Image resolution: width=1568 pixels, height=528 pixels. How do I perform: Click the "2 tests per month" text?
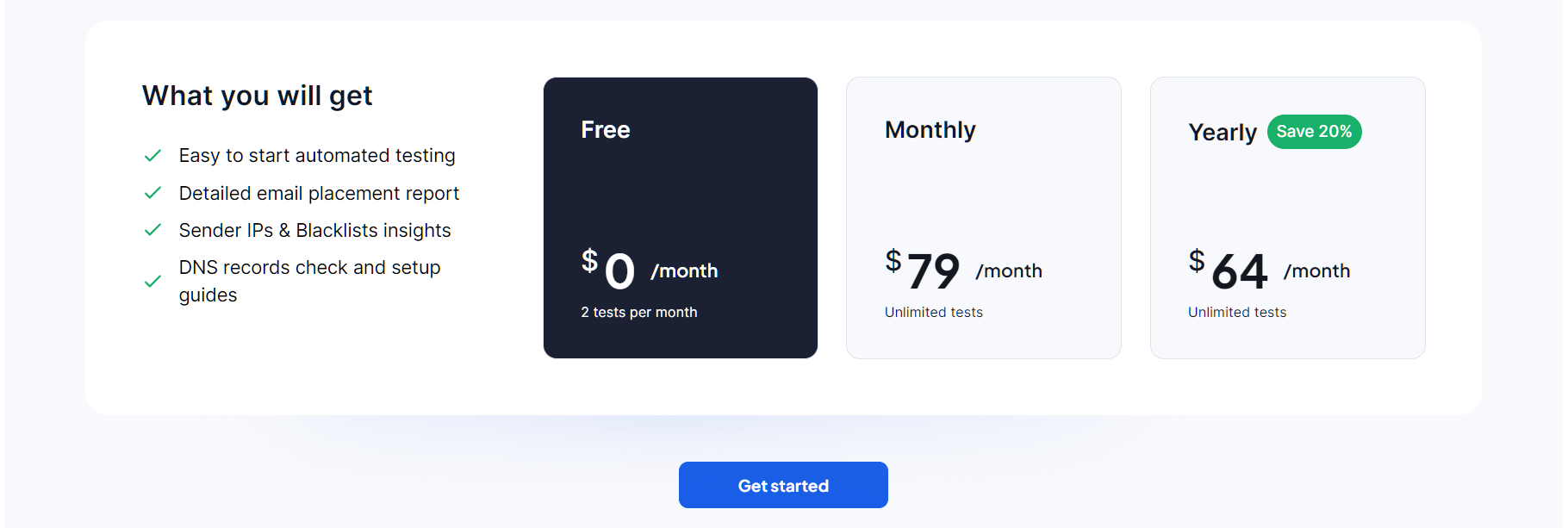[x=638, y=313]
